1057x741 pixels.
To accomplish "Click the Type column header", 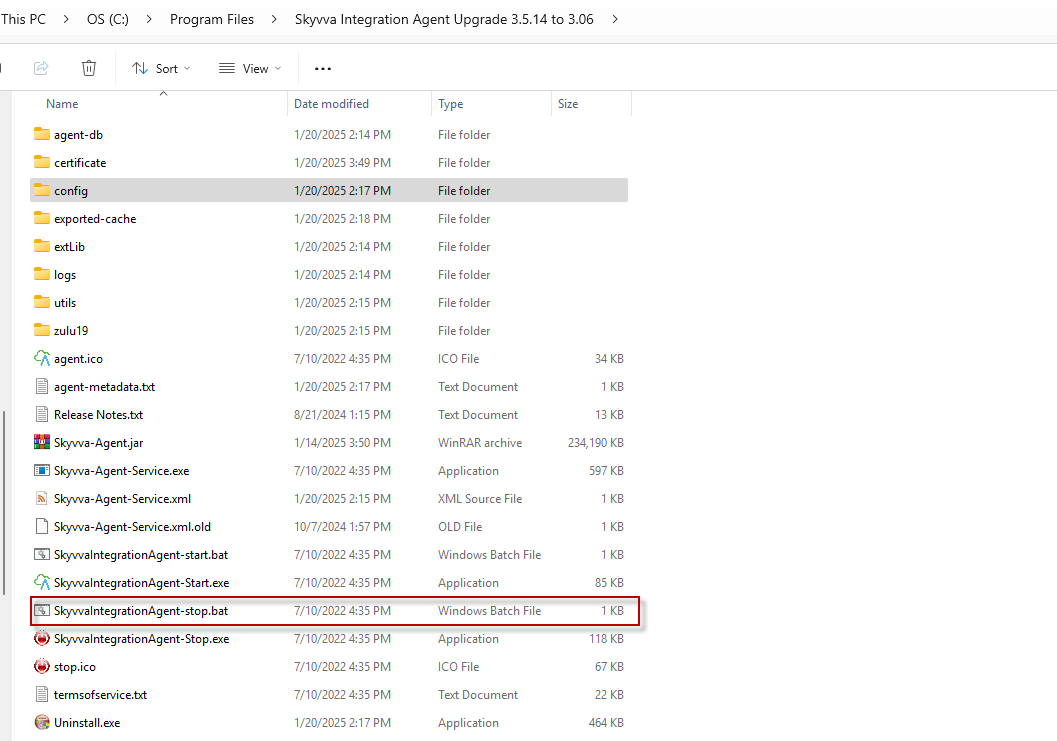I will point(451,104).
